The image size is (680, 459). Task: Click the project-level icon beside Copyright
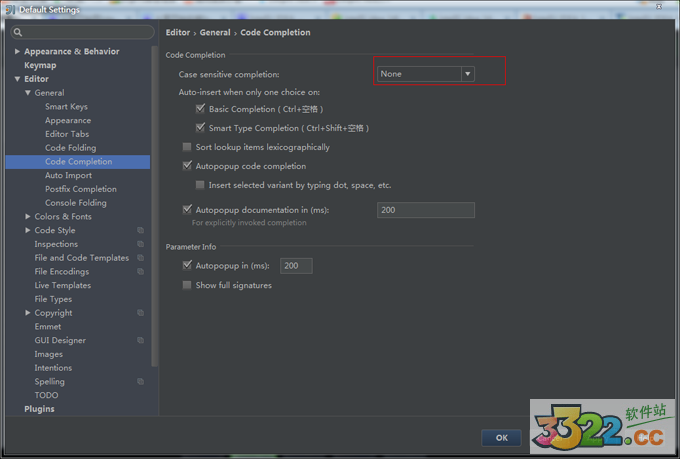coord(141,313)
